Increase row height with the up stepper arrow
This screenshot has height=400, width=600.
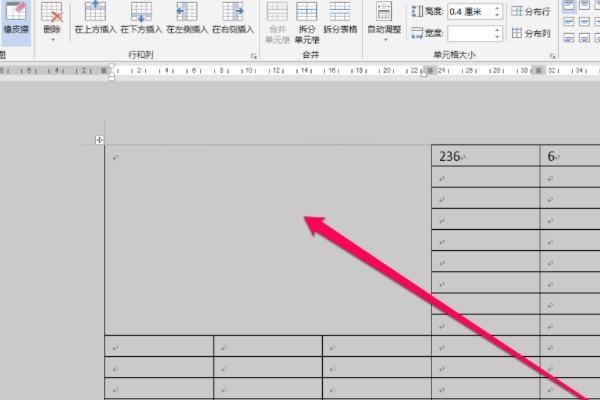point(497,8)
